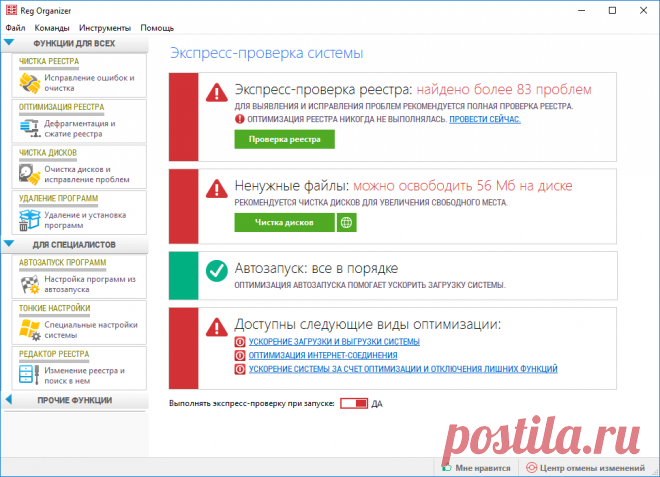660x477 pixels.
Task: Select Оптимизация реестра heading in sidebar
Action: (61, 107)
